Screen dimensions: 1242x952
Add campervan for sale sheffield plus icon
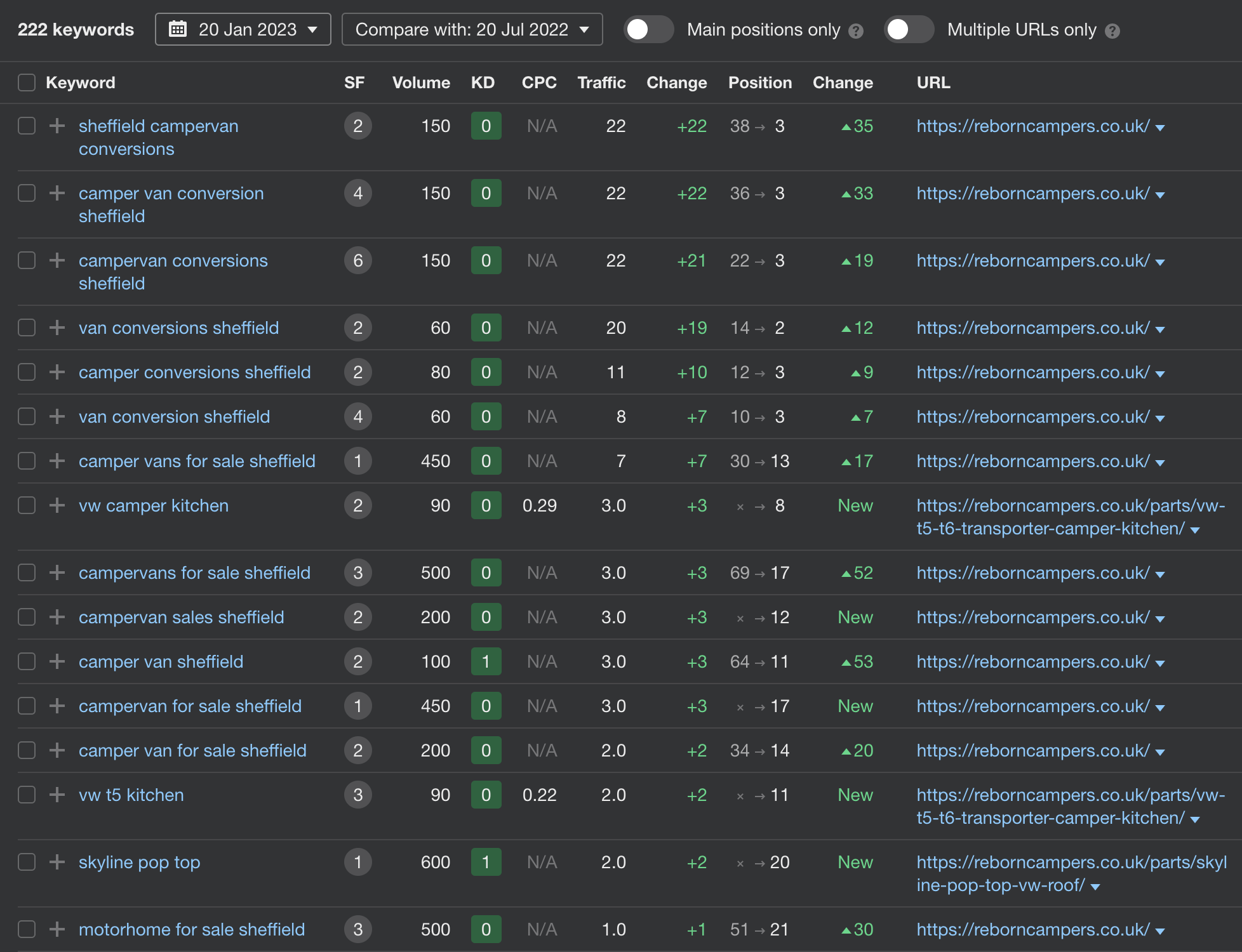[x=57, y=706]
